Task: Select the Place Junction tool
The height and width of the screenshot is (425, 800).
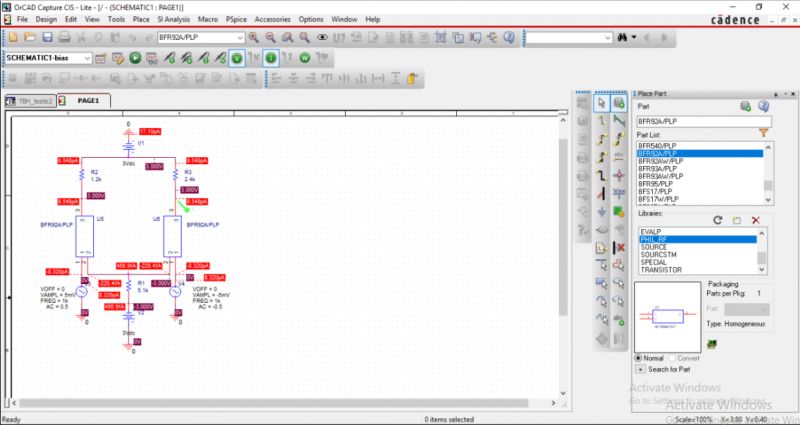Action: tap(619, 175)
